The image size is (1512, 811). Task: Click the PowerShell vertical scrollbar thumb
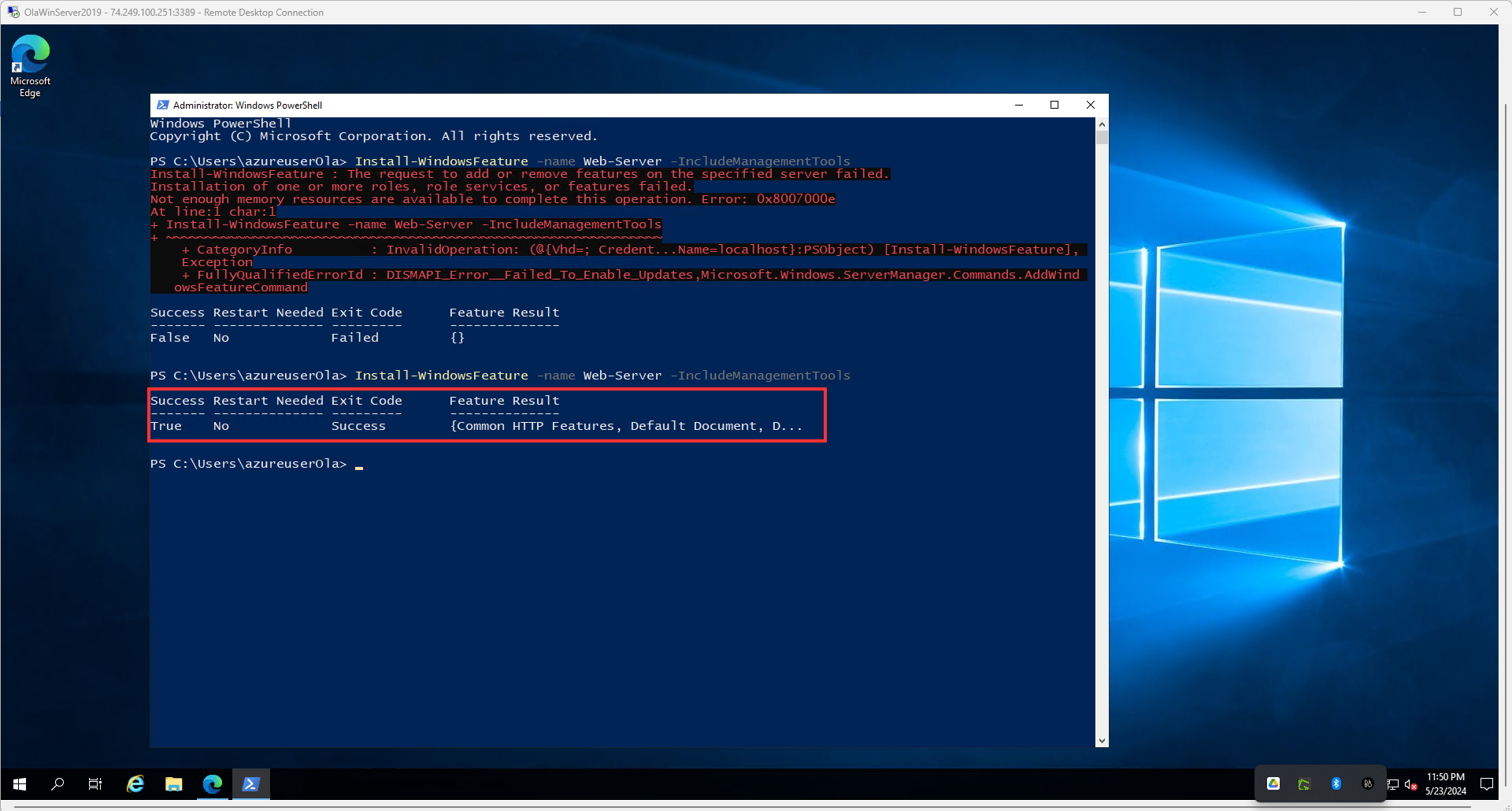pyautogui.click(x=1102, y=138)
